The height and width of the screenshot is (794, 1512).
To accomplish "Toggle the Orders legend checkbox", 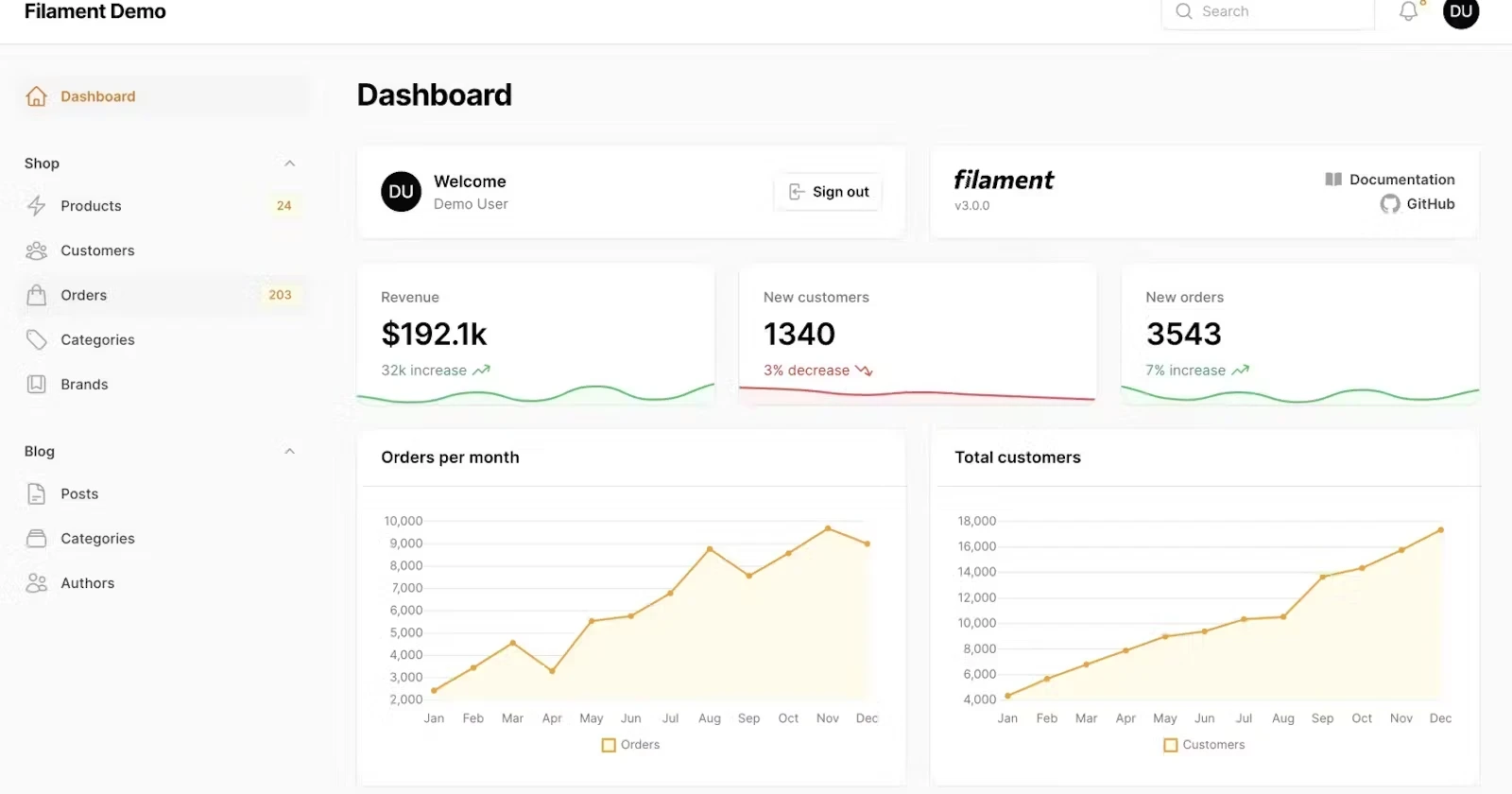I will coord(607,745).
